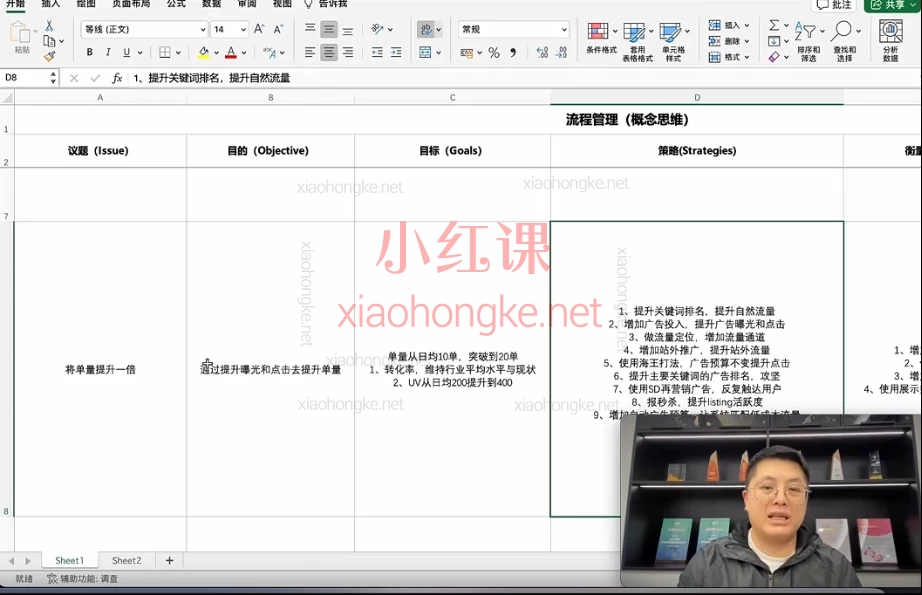Click the Borders icon
The width and height of the screenshot is (922, 595).
[x=165, y=52]
